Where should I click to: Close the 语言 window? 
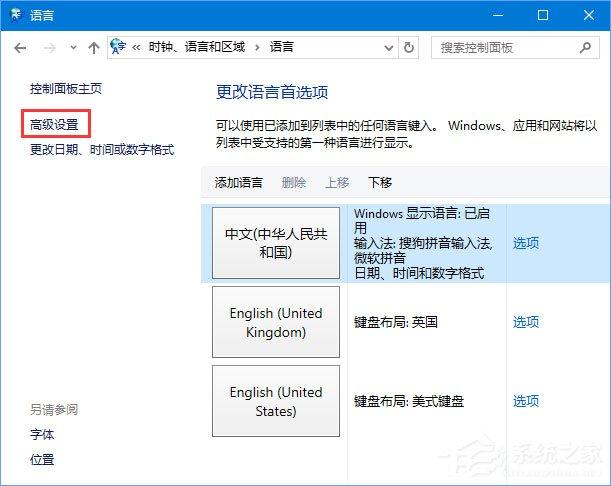tap(588, 15)
